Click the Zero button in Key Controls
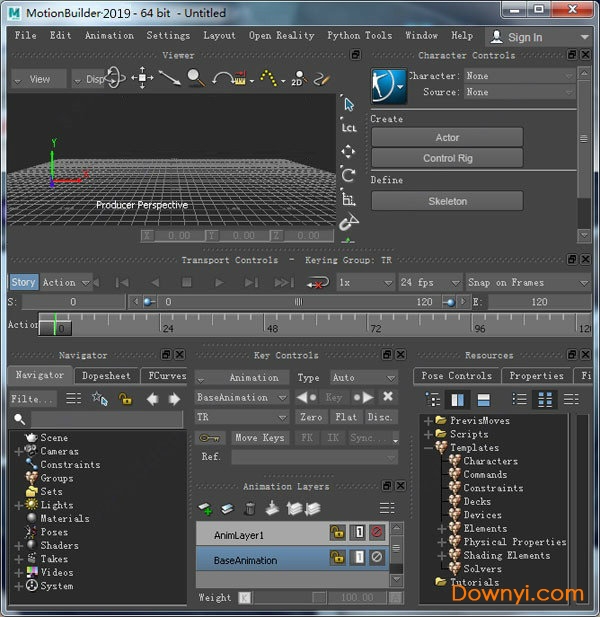The image size is (600, 617). 311,417
